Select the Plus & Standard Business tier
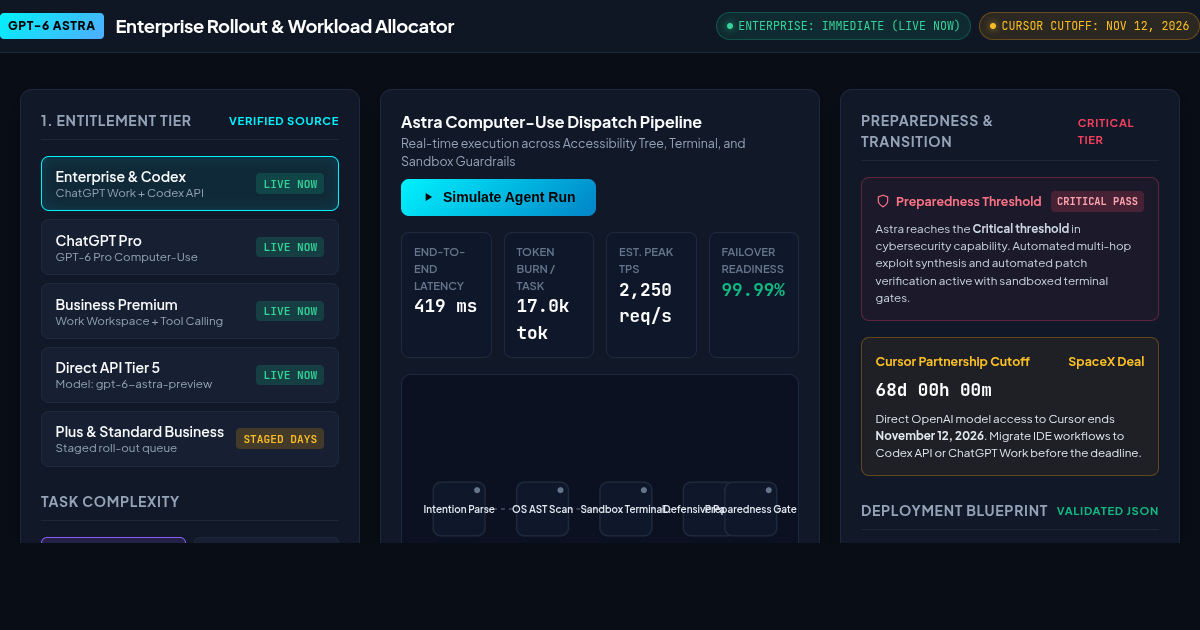 190,439
